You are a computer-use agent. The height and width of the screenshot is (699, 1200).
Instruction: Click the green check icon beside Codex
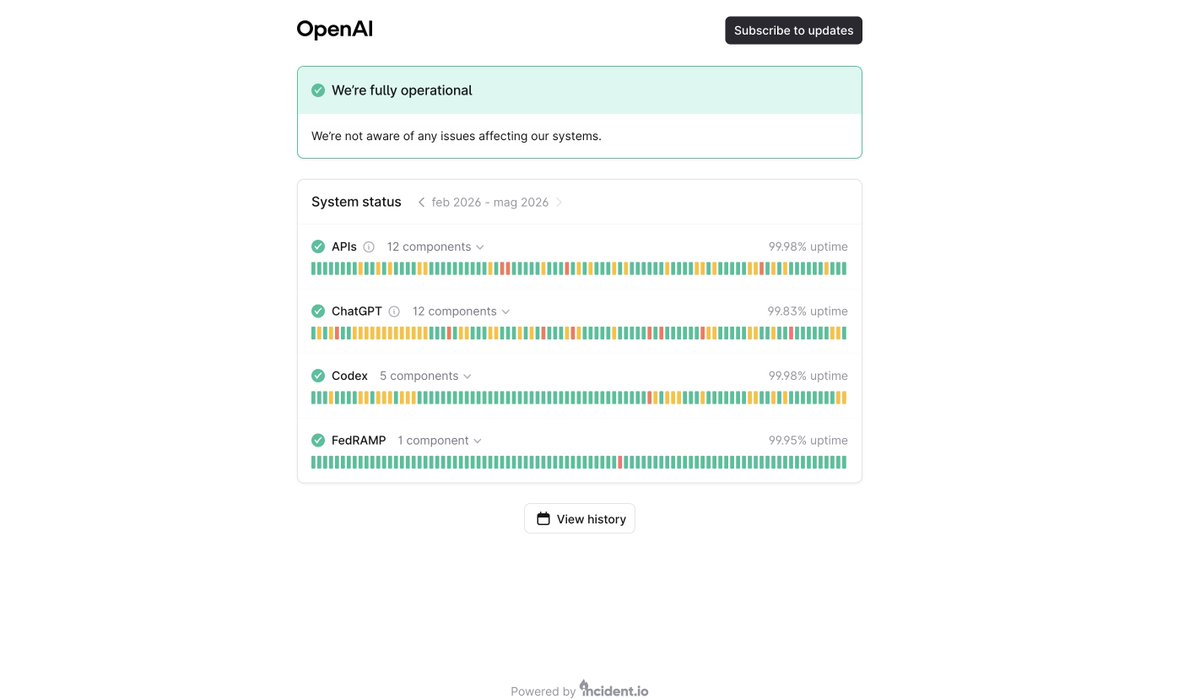pyautogui.click(x=318, y=376)
